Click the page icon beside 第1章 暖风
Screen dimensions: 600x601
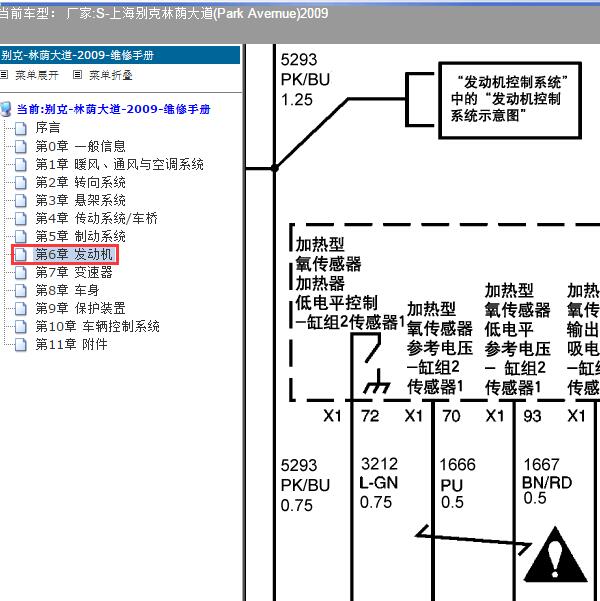(21, 164)
